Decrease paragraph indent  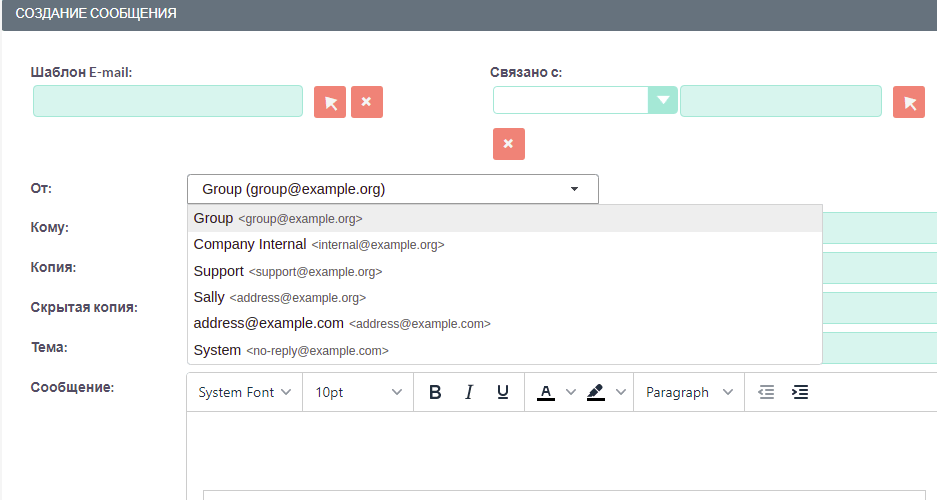coord(766,393)
